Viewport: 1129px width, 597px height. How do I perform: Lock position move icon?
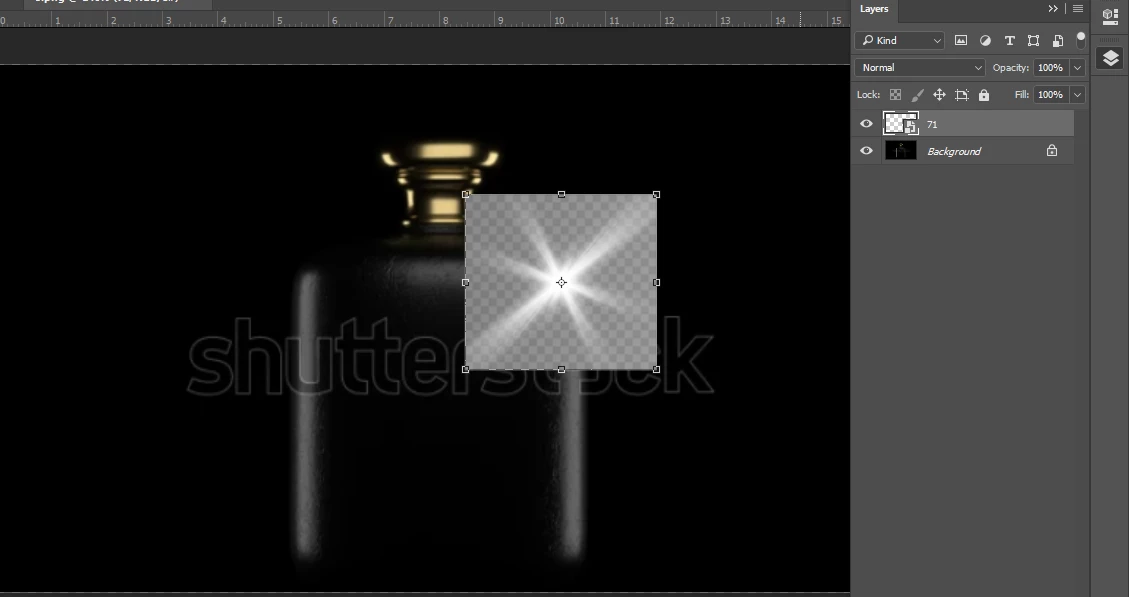click(939, 94)
